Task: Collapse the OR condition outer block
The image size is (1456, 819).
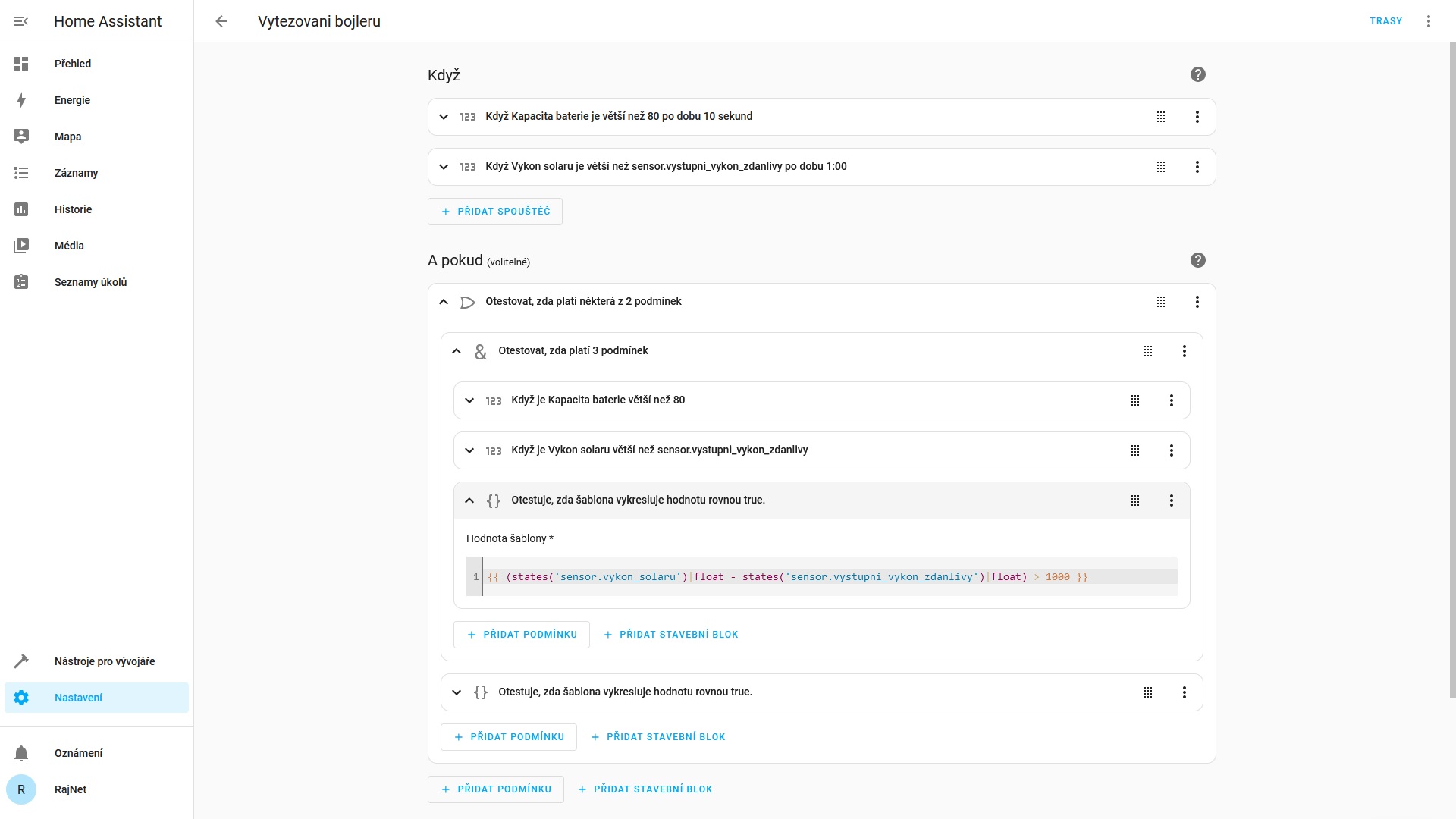Action: coord(444,301)
